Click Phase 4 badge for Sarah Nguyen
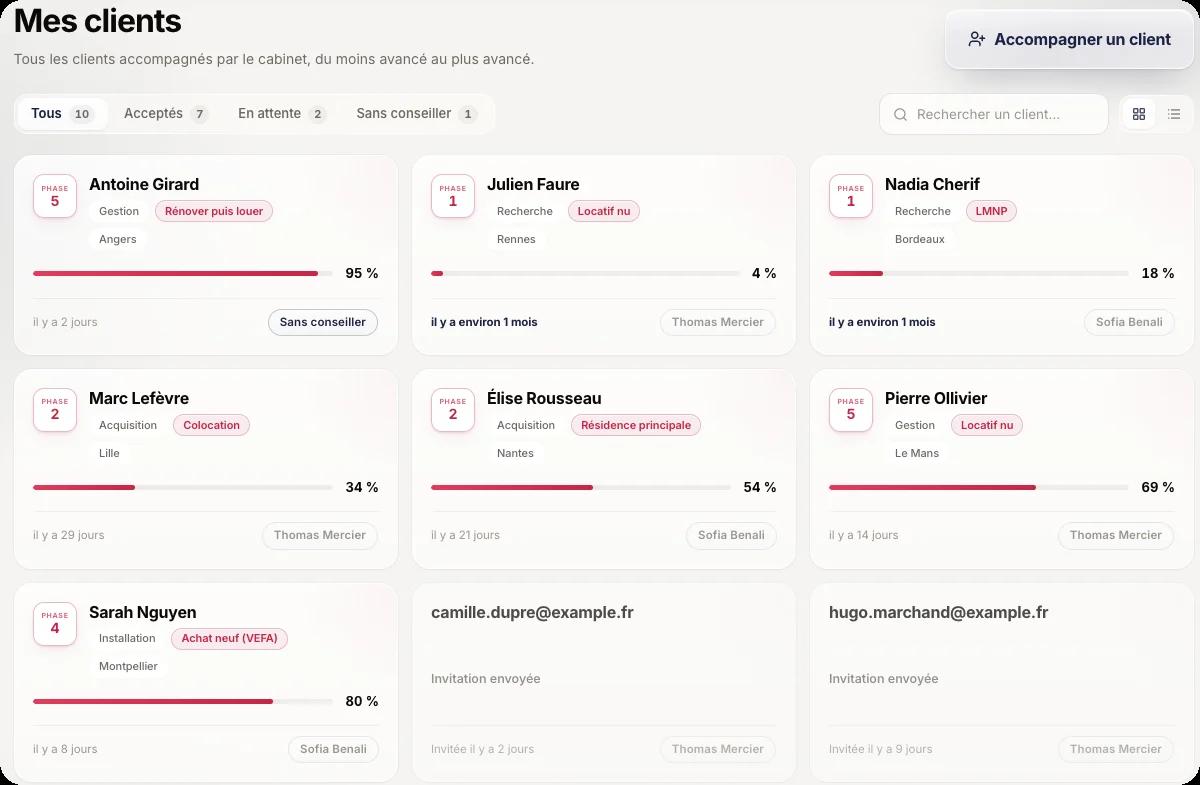The width and height of the screenshot is (1200, 785). point(55,624)
